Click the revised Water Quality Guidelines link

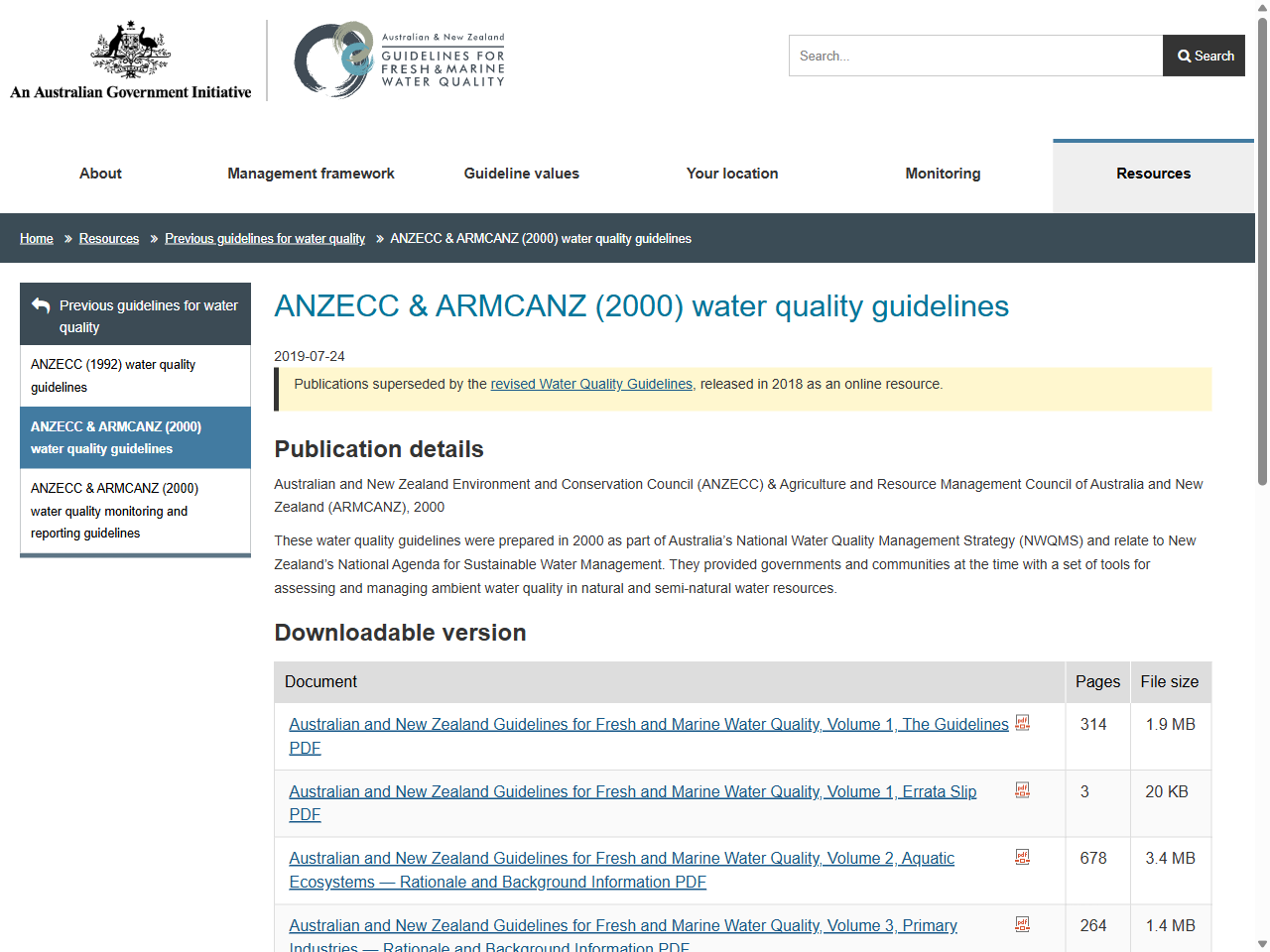(591, 384)
